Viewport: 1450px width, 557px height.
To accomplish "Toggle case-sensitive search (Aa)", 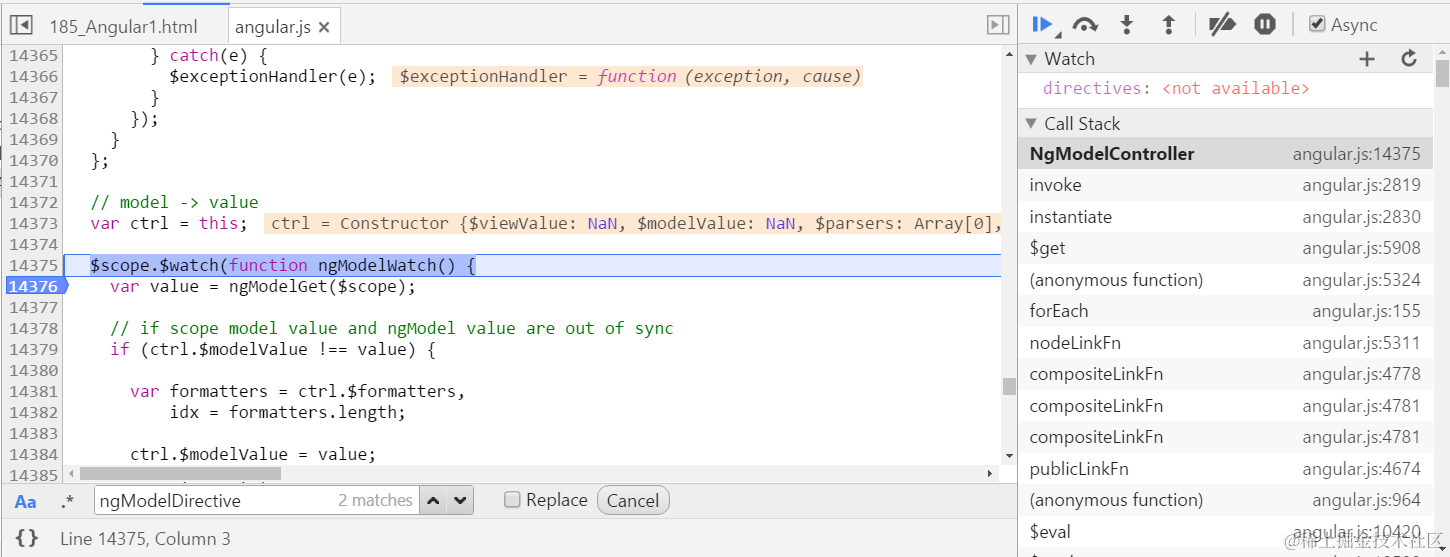I will point(26,501).
